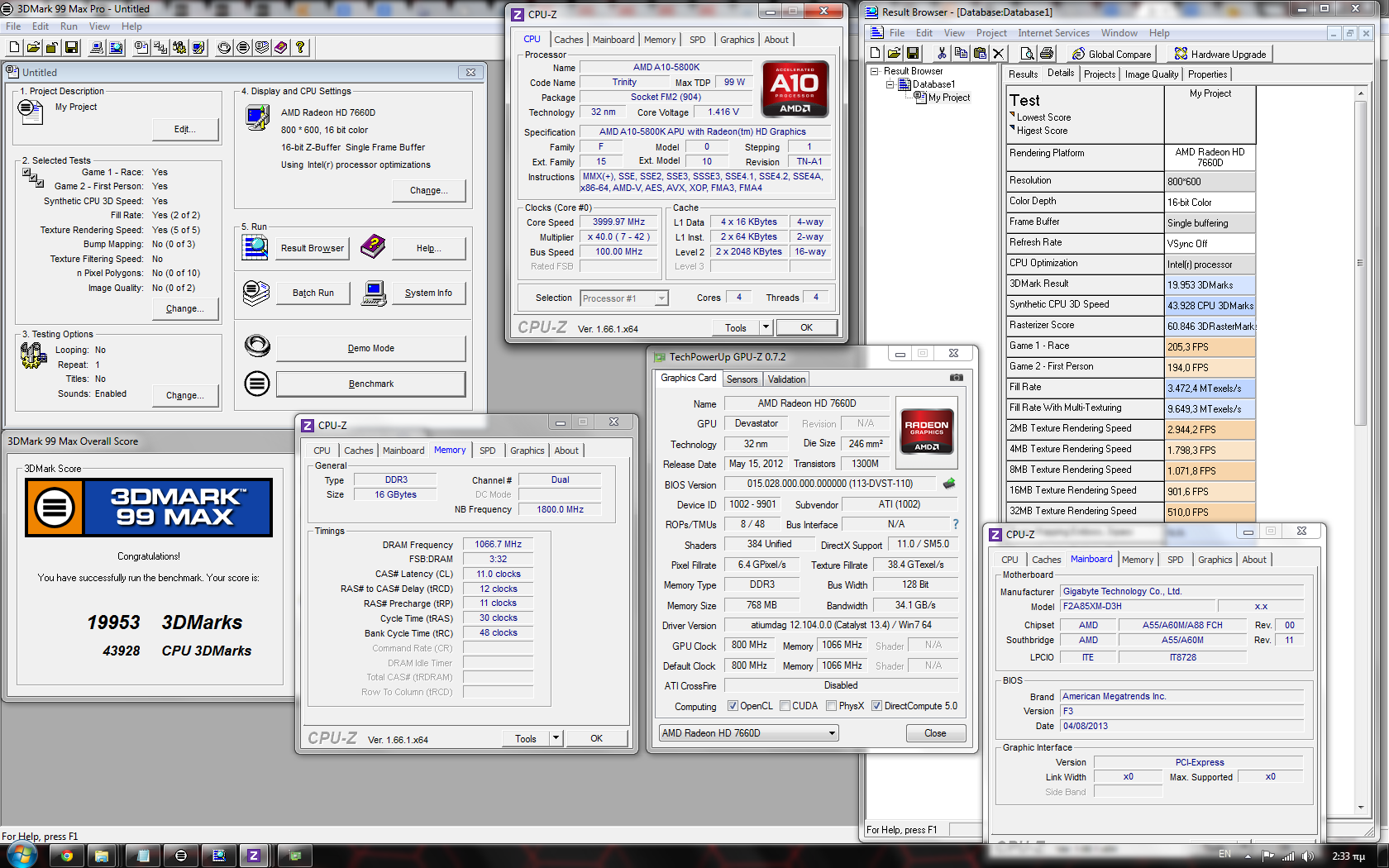Viewport: 1389px width, 868px height.
Task: Open Tools dropdown arrow in Memory CPU-Z window
Action: (556, 738)
